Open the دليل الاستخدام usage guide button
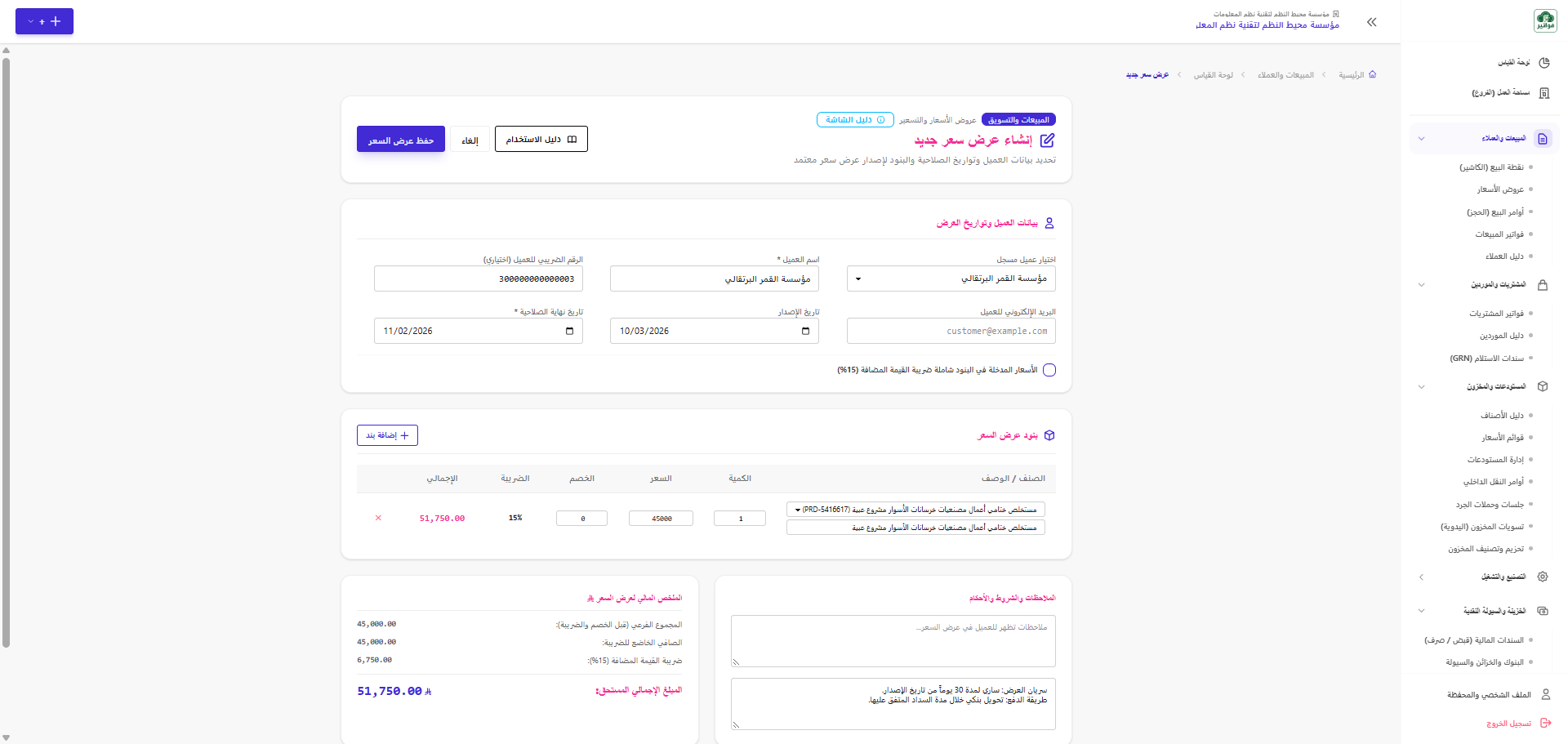Viewport: 1568px width, 744px height. pyautogui.click(x=541, y=140)
